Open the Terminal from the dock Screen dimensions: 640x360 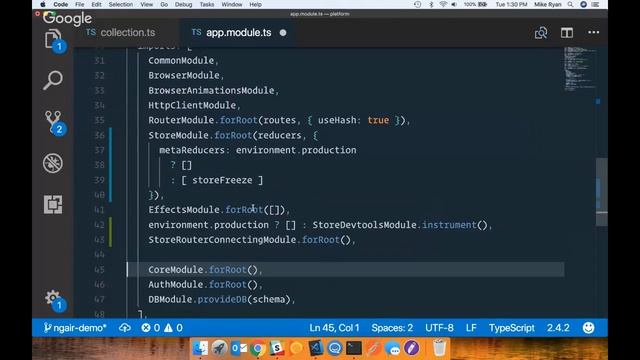coord(354,348)
